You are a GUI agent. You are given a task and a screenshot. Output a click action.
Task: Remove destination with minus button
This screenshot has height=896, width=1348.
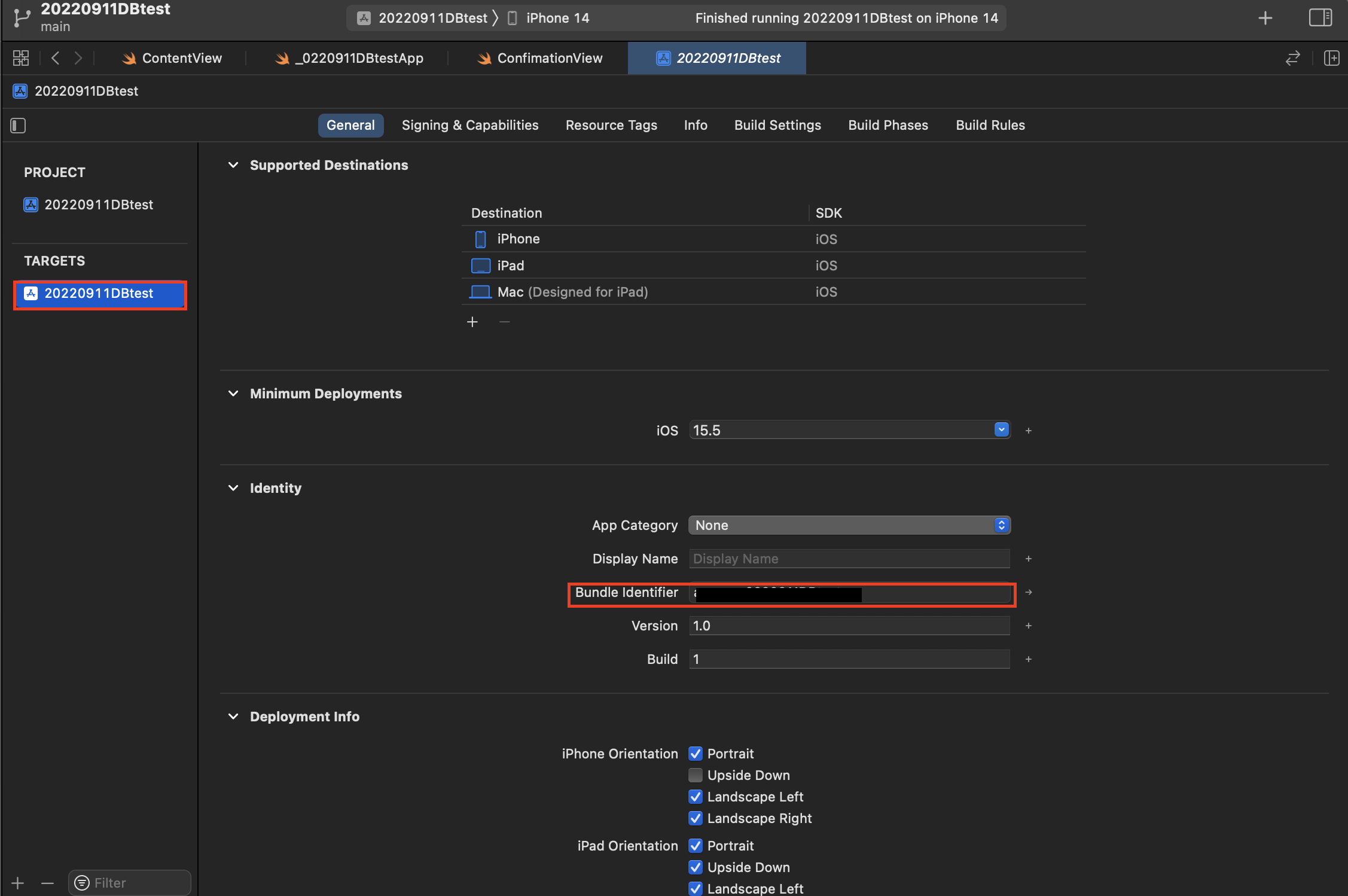point(505,322)
